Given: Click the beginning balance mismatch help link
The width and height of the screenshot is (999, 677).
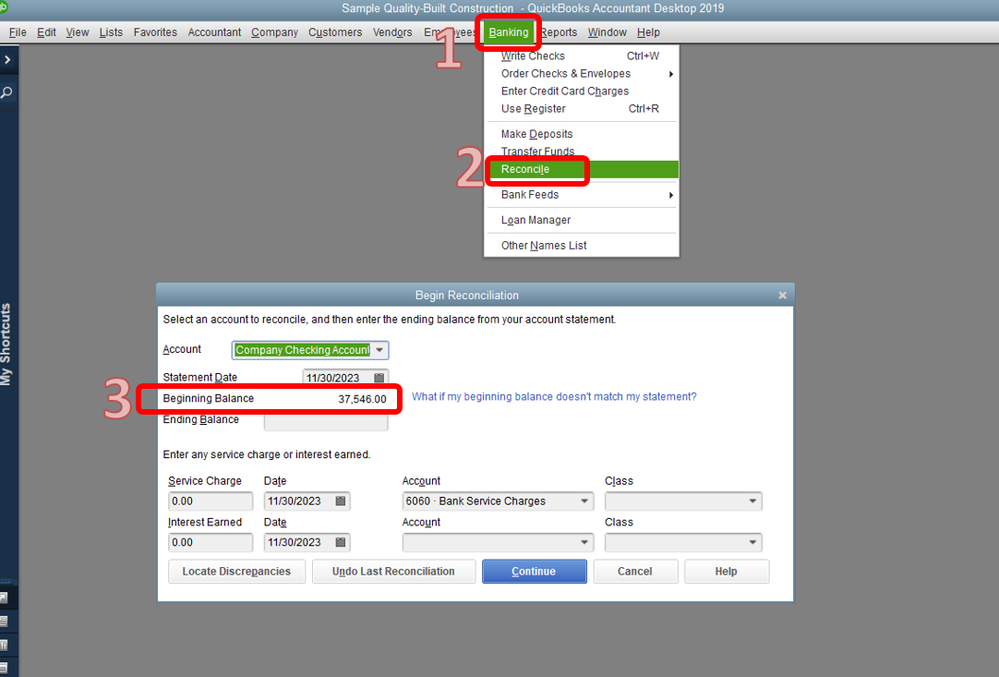Looking at the screenshot, I should [554, 397].
